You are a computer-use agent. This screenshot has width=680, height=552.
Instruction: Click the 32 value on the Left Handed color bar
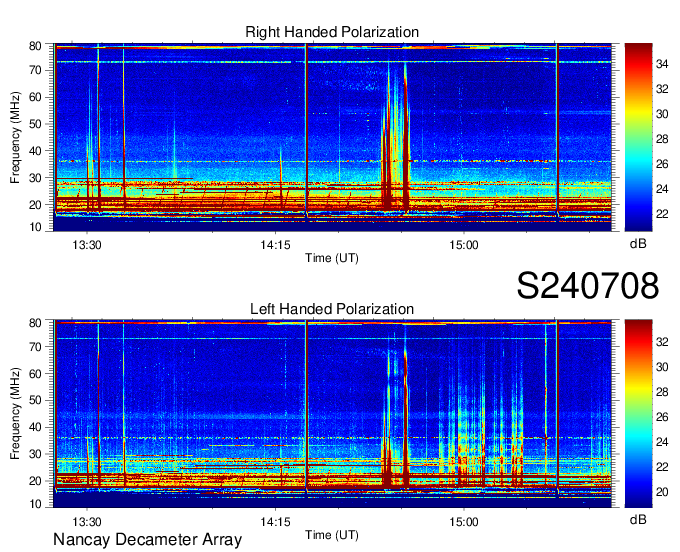coord(662,342)
